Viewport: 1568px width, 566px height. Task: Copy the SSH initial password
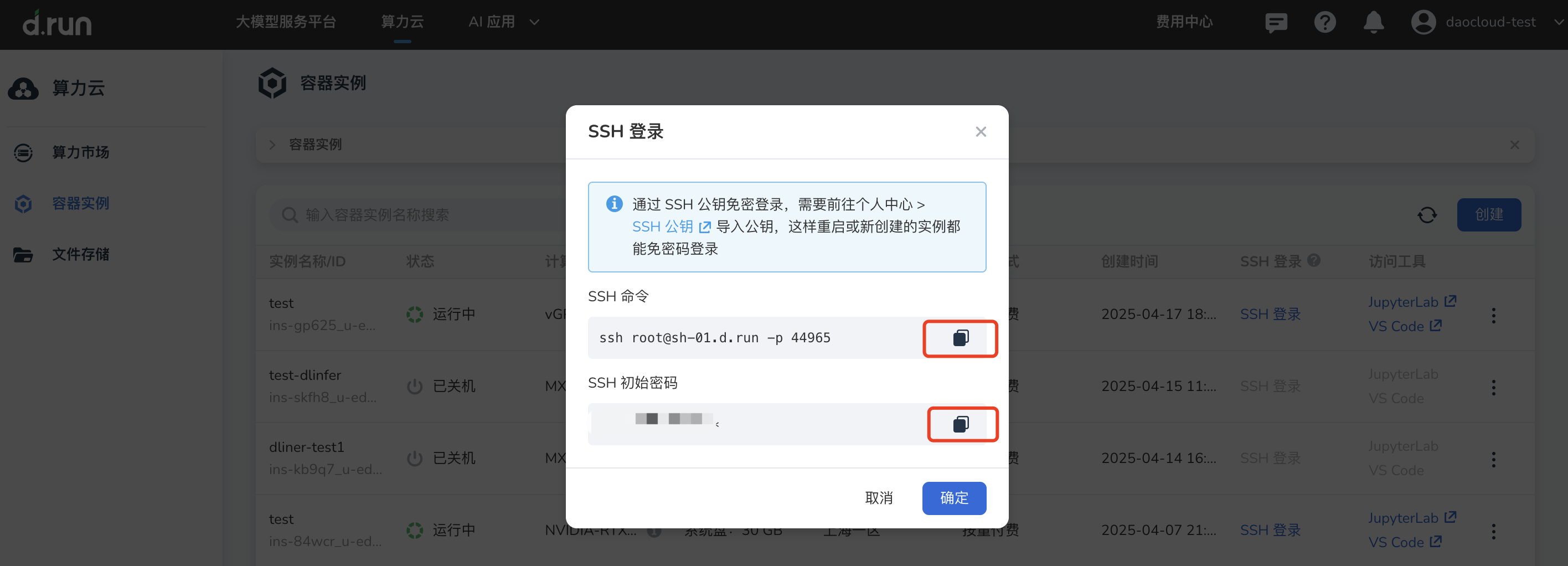tap(962, 424)
